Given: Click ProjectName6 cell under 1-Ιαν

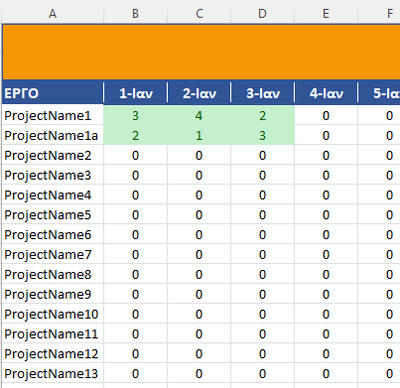Looking at the screenshot, I should [x=135, y=235].
